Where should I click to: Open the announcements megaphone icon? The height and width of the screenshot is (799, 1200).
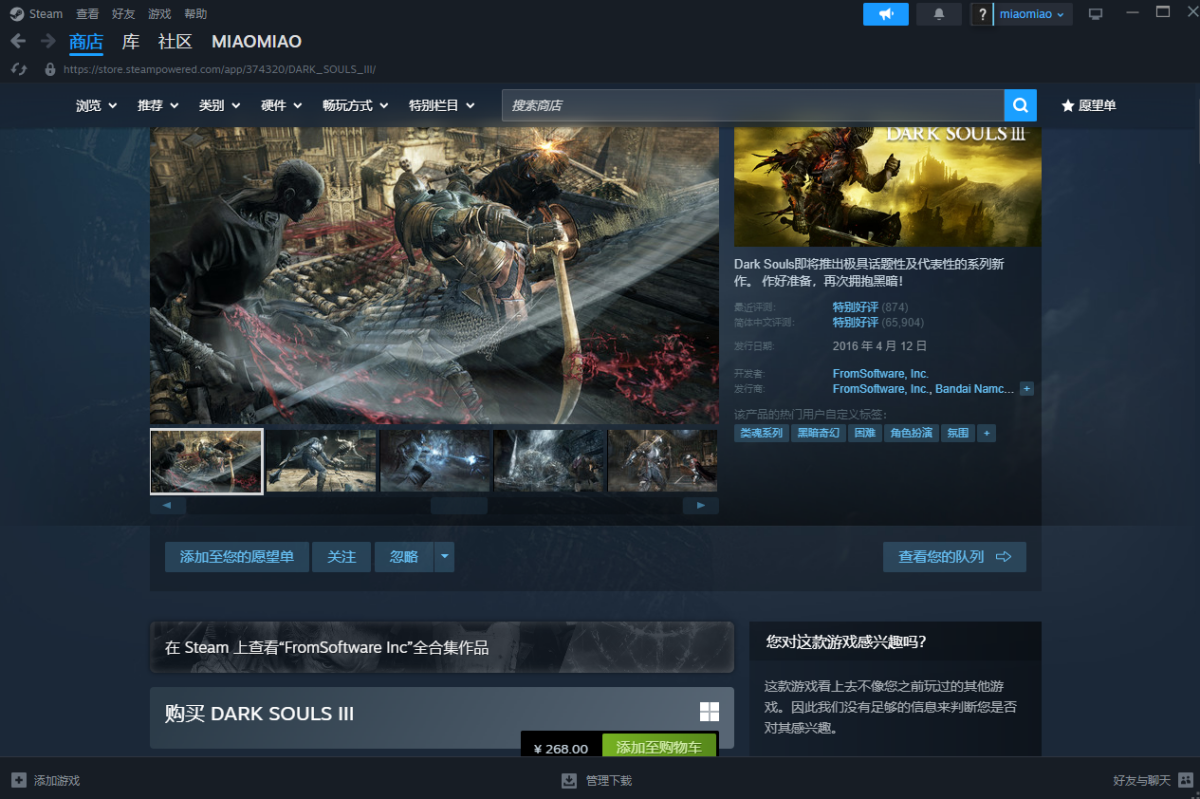(885, 14)
